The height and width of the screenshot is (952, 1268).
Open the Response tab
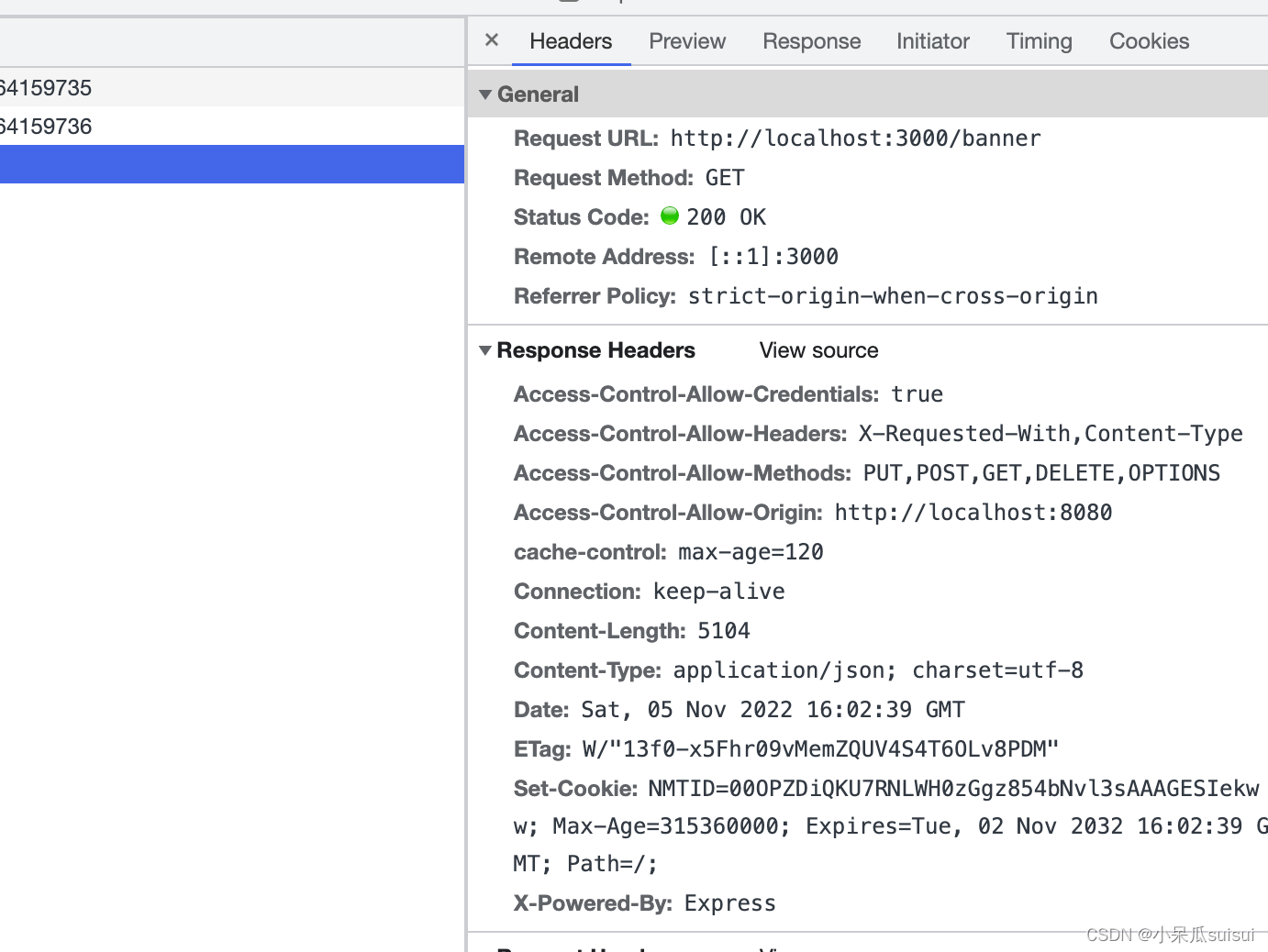coord(812,41)
